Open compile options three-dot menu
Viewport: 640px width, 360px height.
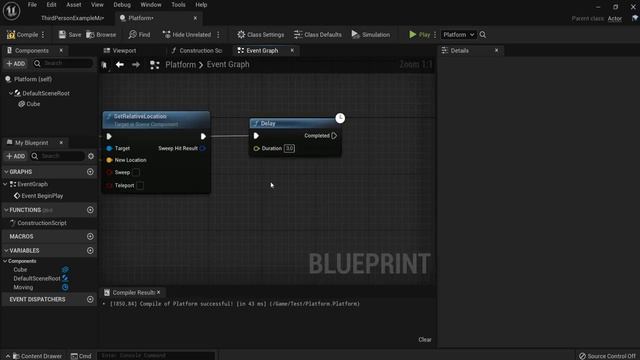(43, 35)
